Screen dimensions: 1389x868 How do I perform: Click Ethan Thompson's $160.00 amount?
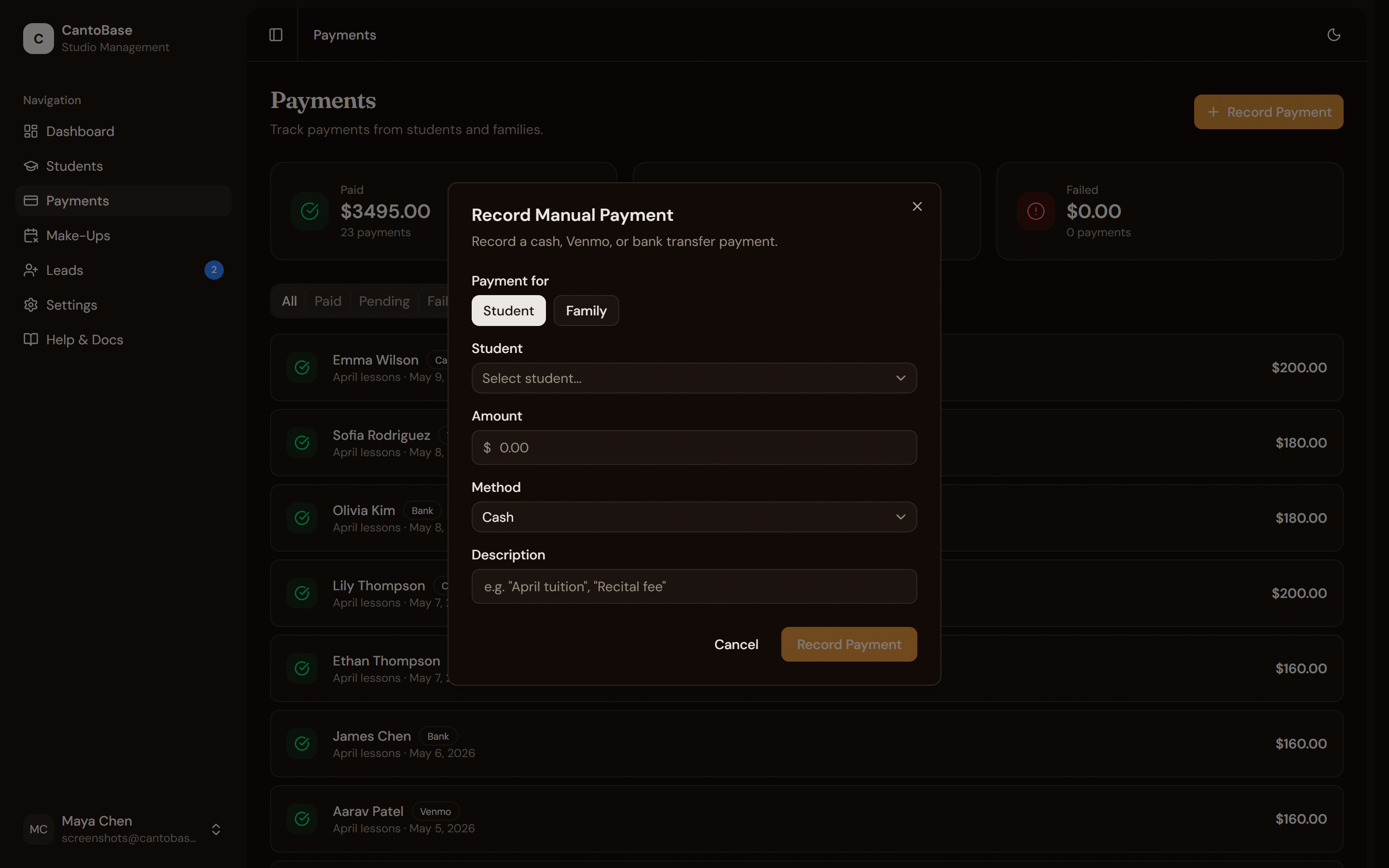[1301, 668]
